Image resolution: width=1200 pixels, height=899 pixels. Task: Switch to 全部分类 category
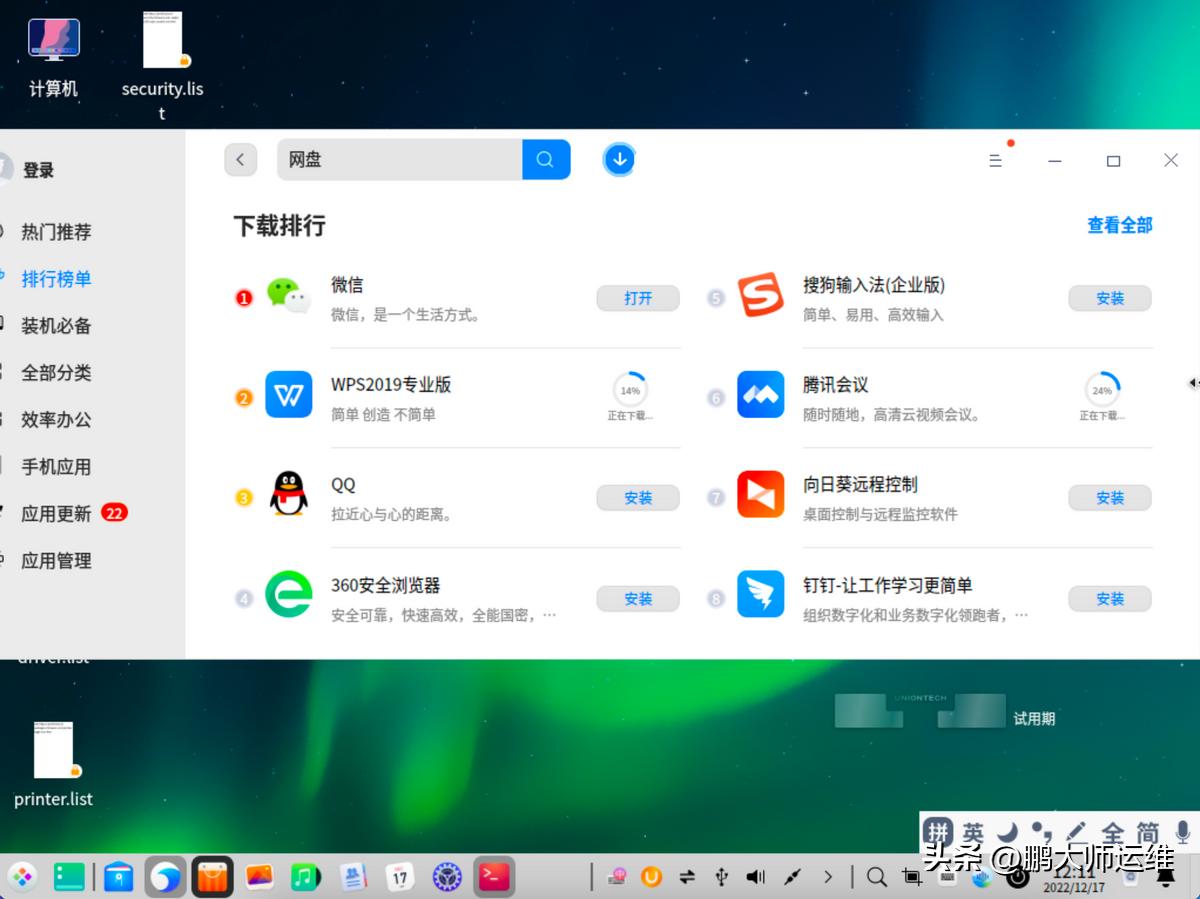point(55,372)
